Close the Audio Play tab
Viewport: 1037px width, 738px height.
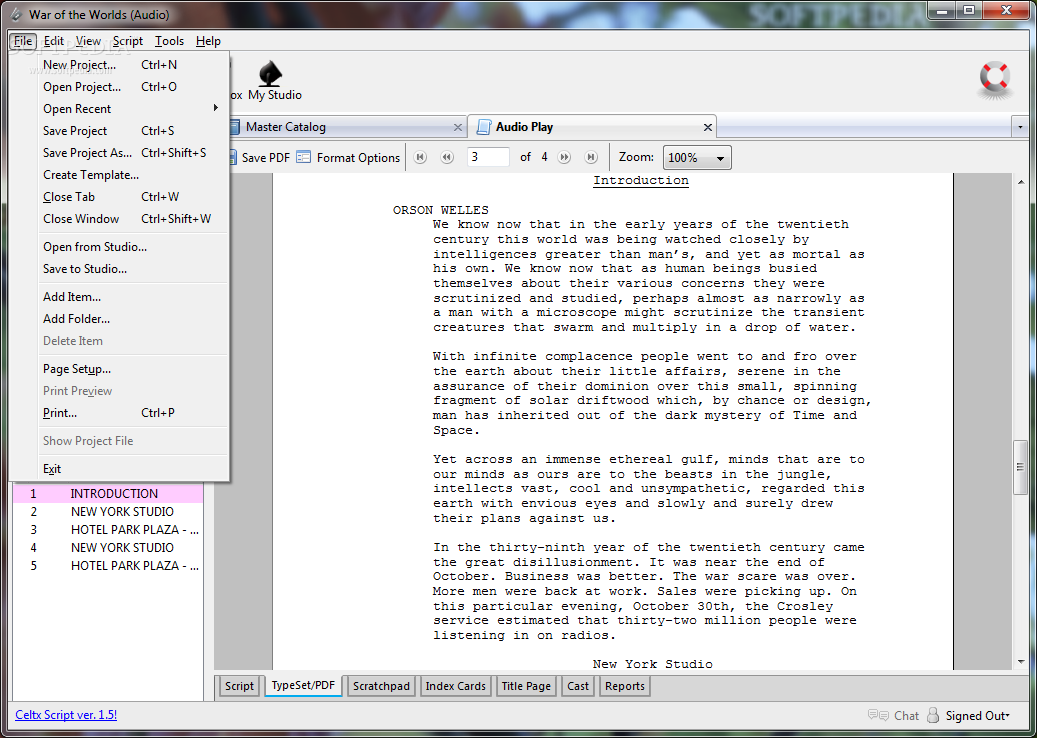pyautogui.click(x=708, y=127)
